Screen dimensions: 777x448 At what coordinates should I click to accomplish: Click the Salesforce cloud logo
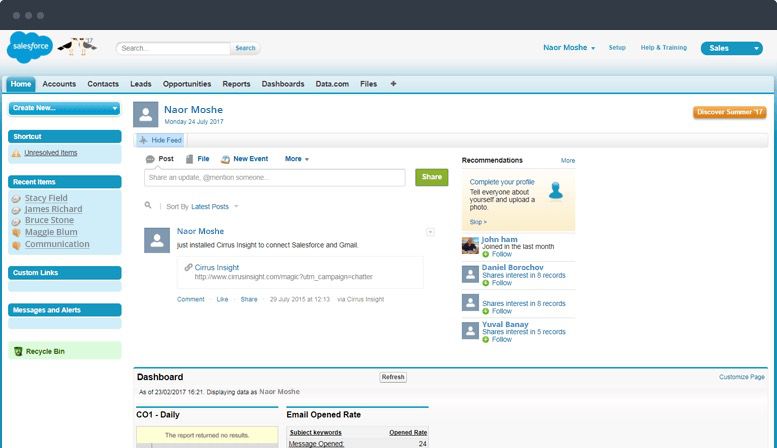[x=30, y=47]
